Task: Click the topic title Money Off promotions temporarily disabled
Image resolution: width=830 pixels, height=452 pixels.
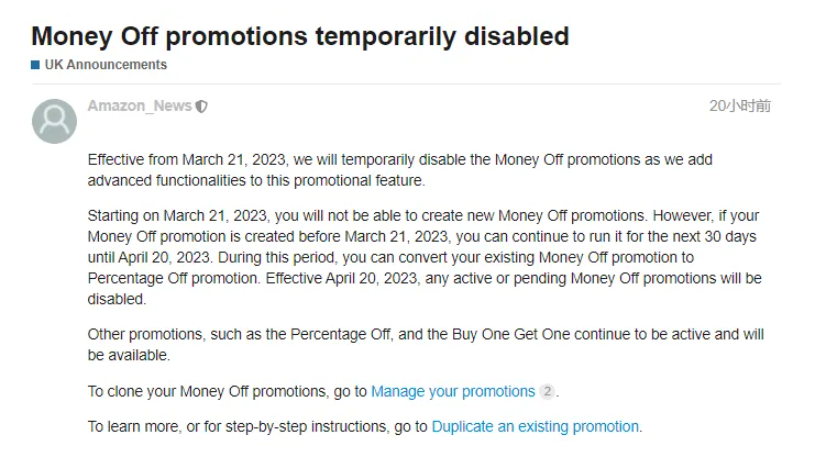Action: coord(300,37)
